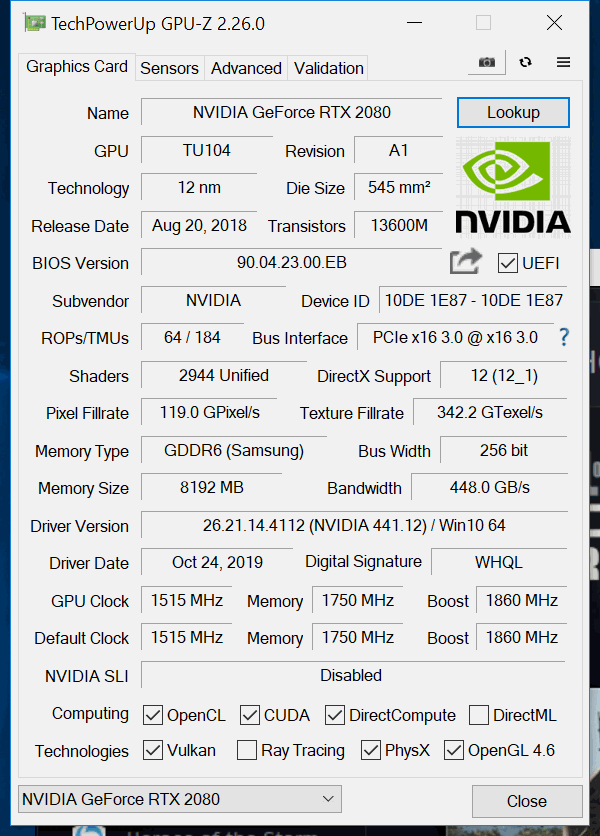Image resolution: width=600 pixels, height=836 pixels.
Task: Toggle the OpenGL 4.6 checkbox
Action: (x=453, y=750)
